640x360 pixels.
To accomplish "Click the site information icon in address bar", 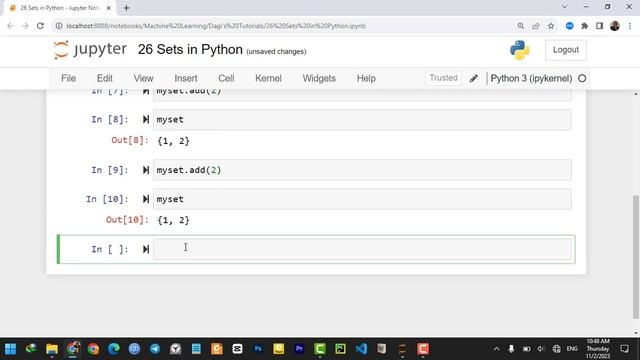I will pos(59,26).
